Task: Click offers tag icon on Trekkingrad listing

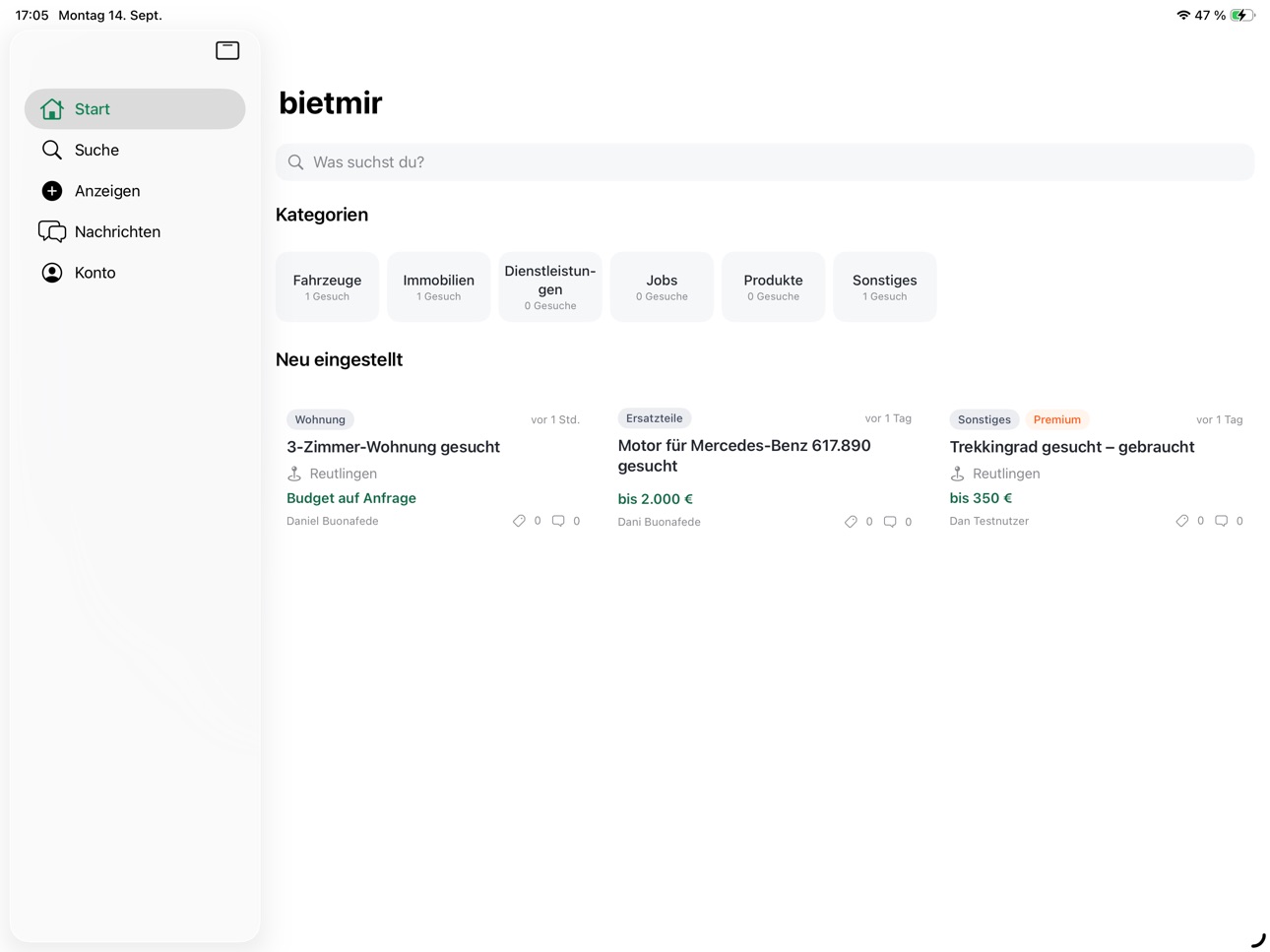Action: pyautogui.click(x=1181, y=521)
